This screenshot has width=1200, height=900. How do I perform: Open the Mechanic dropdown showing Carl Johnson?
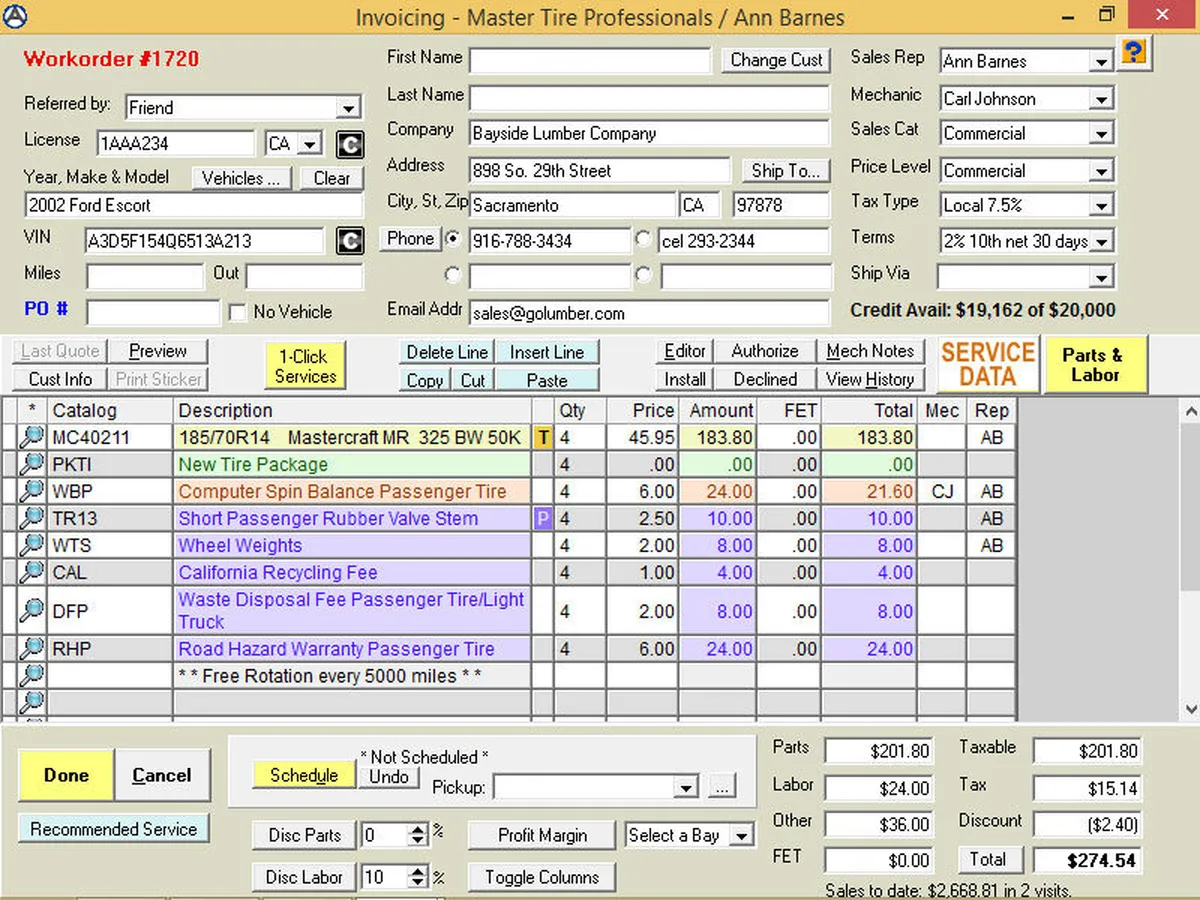coord(1101,99)
